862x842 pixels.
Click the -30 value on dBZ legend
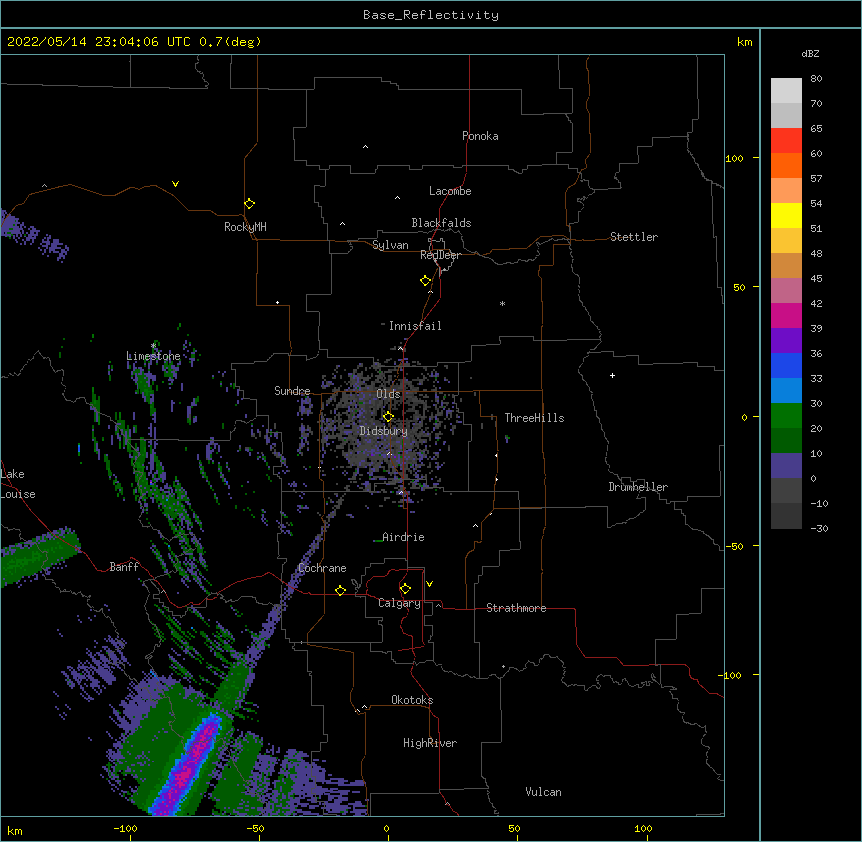click(x=819, y=528)
